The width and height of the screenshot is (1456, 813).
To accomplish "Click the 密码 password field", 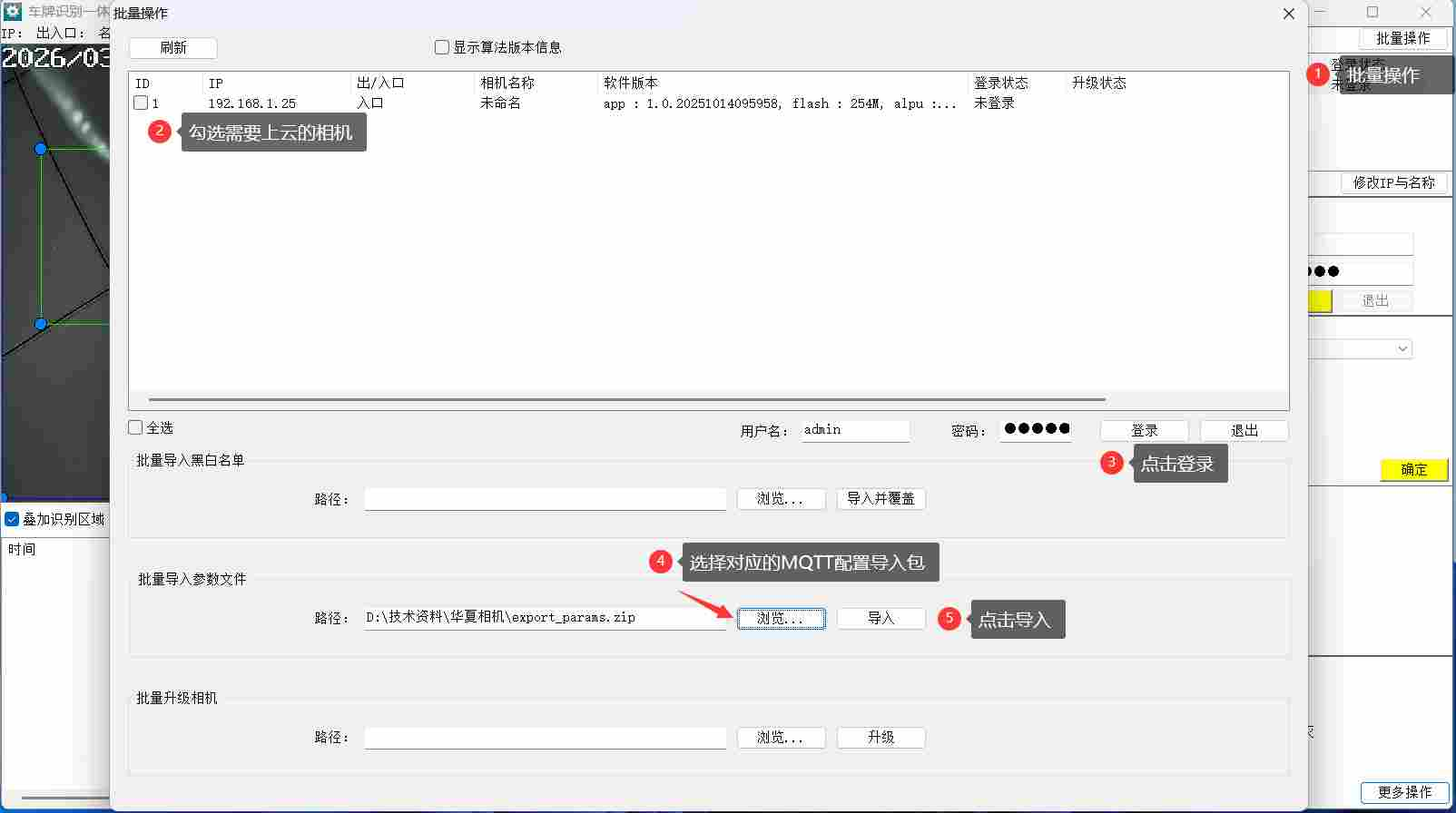I will 1036,430.
